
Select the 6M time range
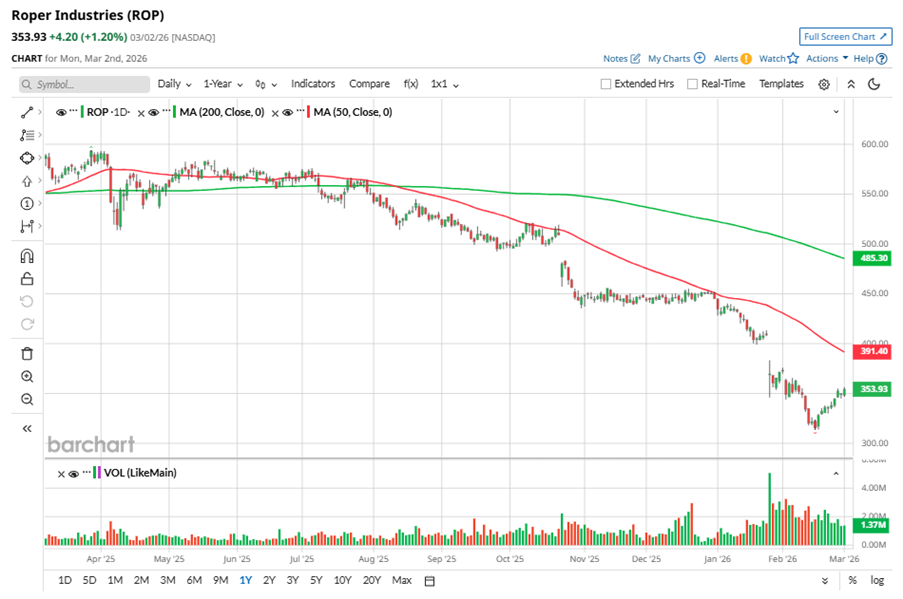click(194, 581)
